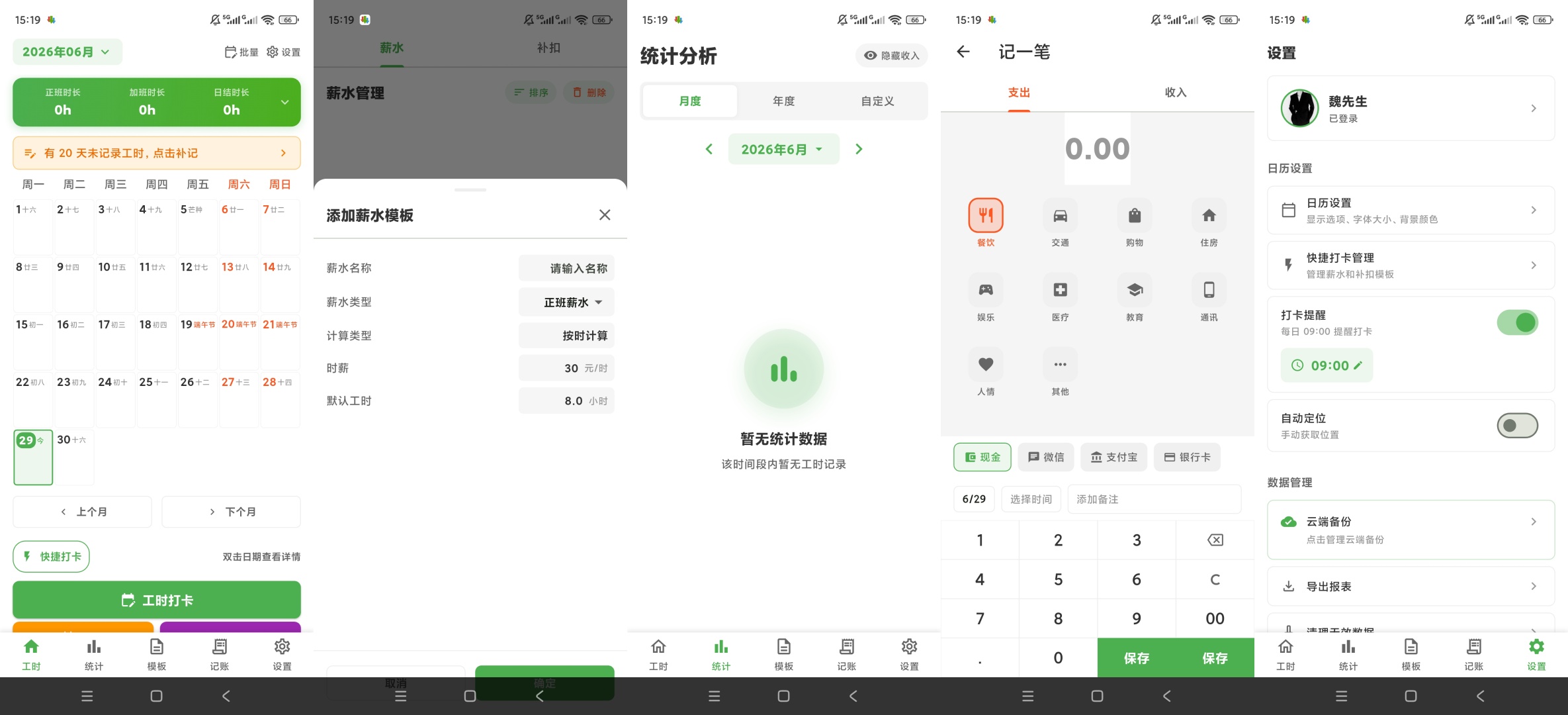This screenshot has height=715, width=1568.
Task: Open 快捷打卡管理 row
Action: point(1411,265)
